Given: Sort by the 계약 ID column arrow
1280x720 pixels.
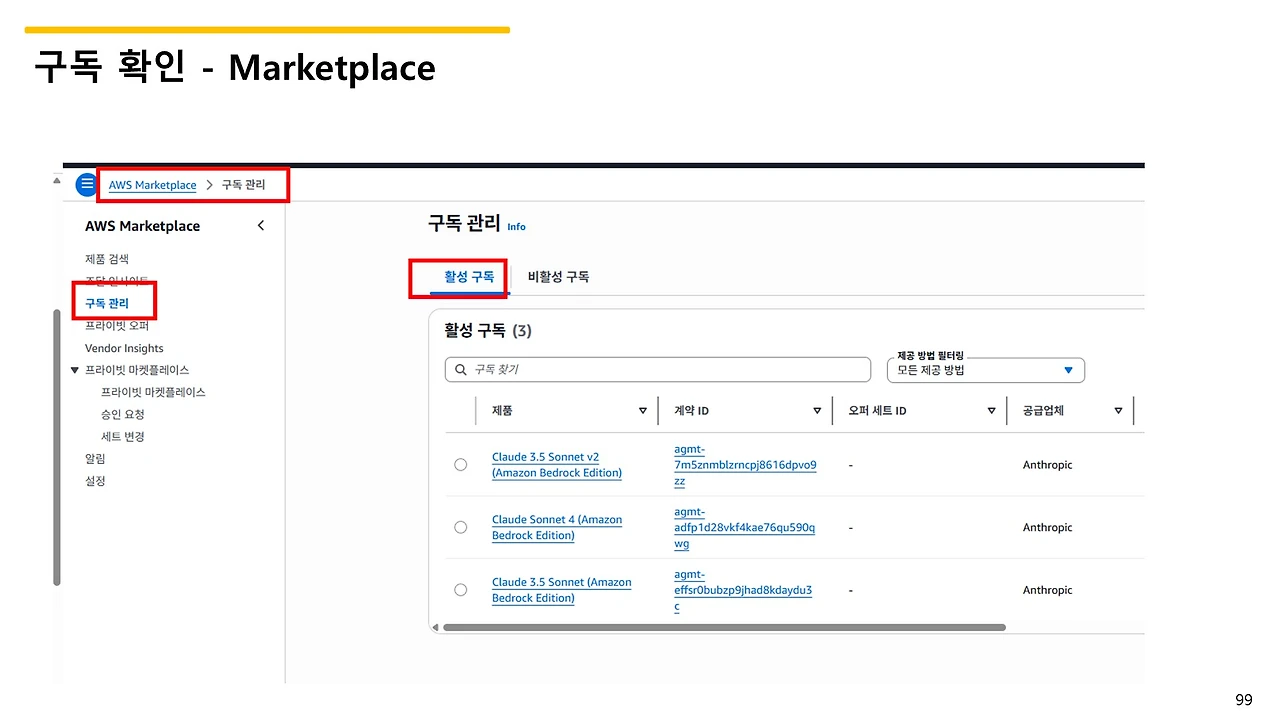Looking at the screenshot, I should [817, 411].
